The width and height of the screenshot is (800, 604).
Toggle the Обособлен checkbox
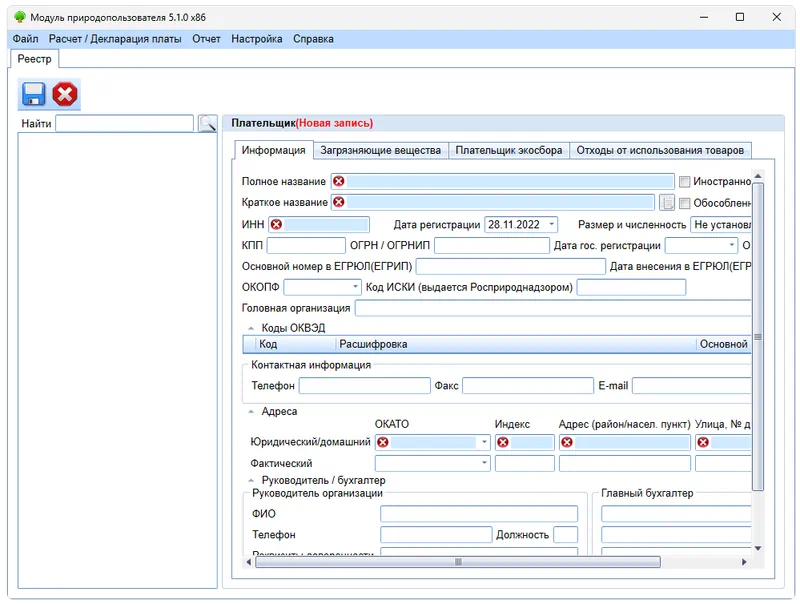click(685, 203)
